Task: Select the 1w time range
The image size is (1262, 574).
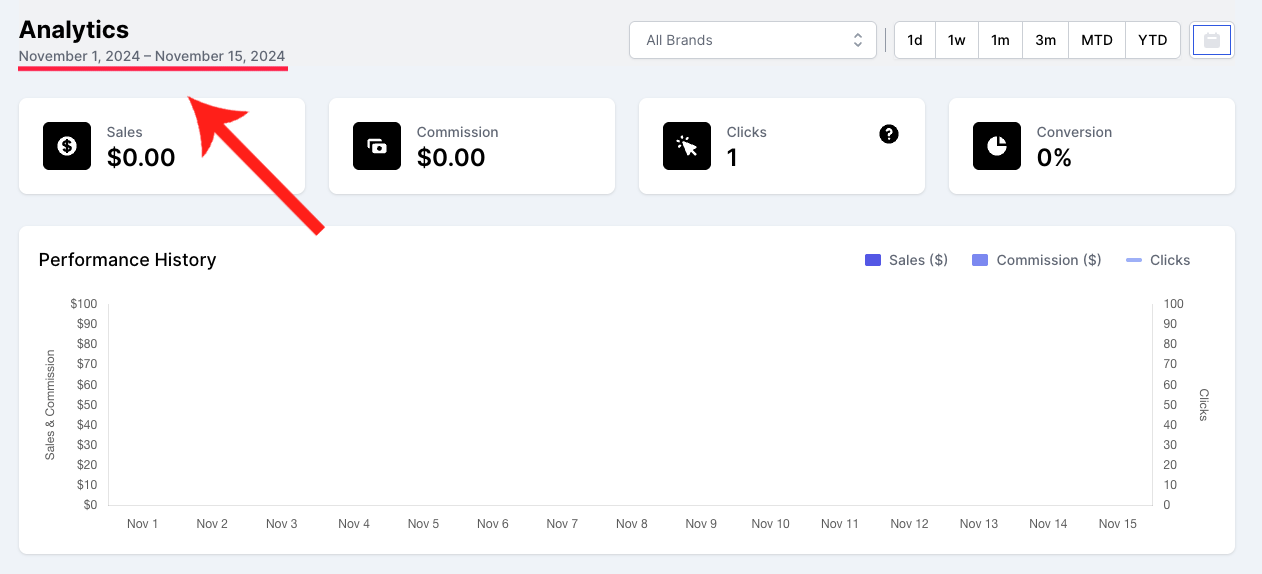Action: coord(957,40)
